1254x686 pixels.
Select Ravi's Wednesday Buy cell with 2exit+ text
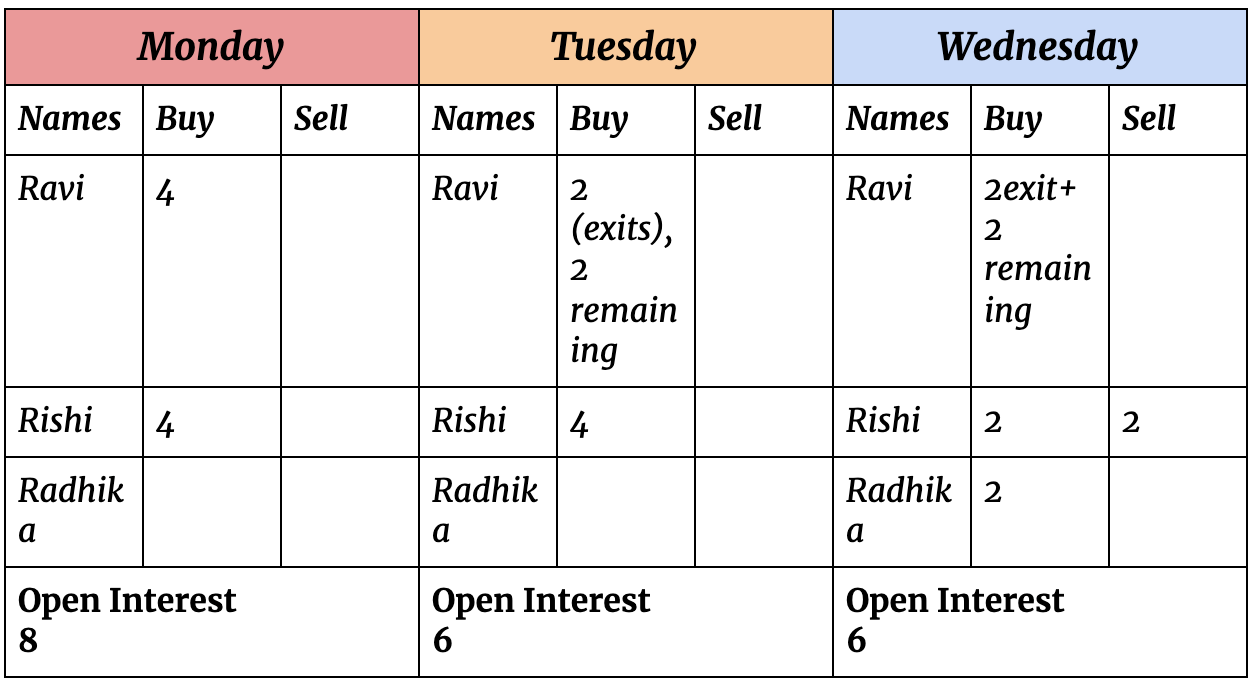[x=1039, y=270]
